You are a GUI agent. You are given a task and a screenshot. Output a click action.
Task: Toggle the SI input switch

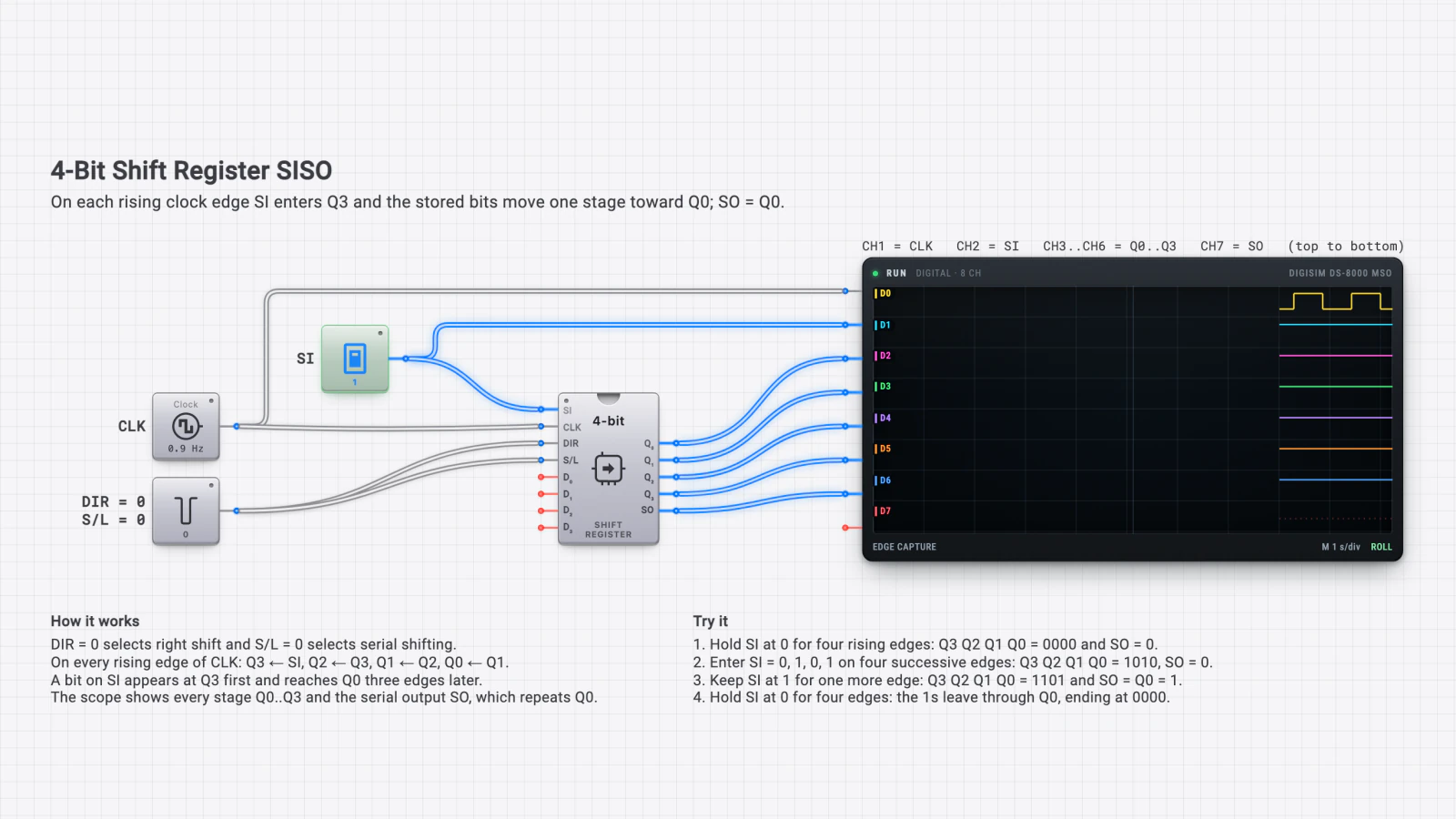click(x=355, y=359)
